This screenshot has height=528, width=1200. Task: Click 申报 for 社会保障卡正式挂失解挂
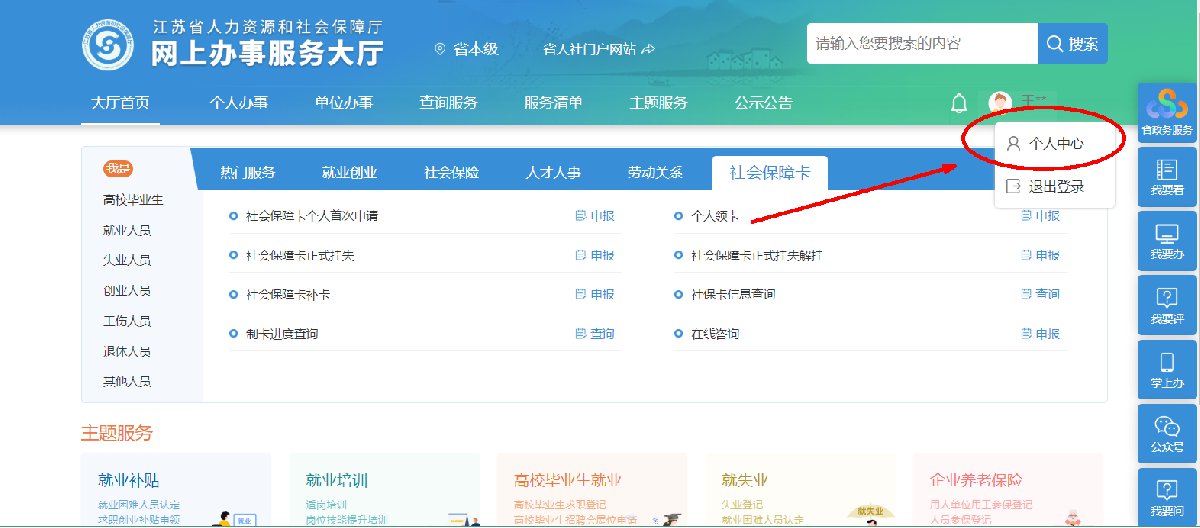coord(1040,255)
